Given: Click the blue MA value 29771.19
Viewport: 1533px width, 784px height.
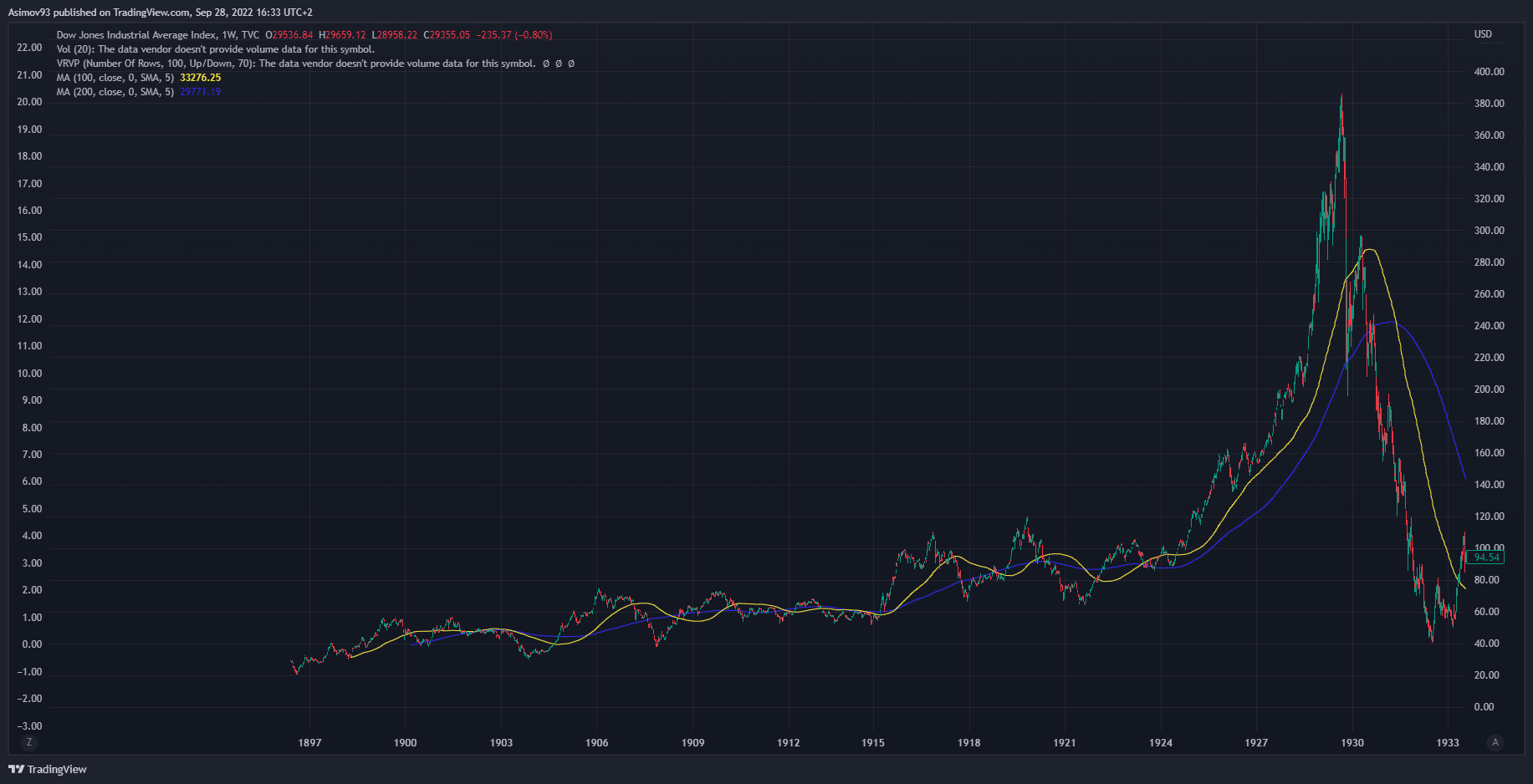Looking at the screenshot, I should [201, 92].
